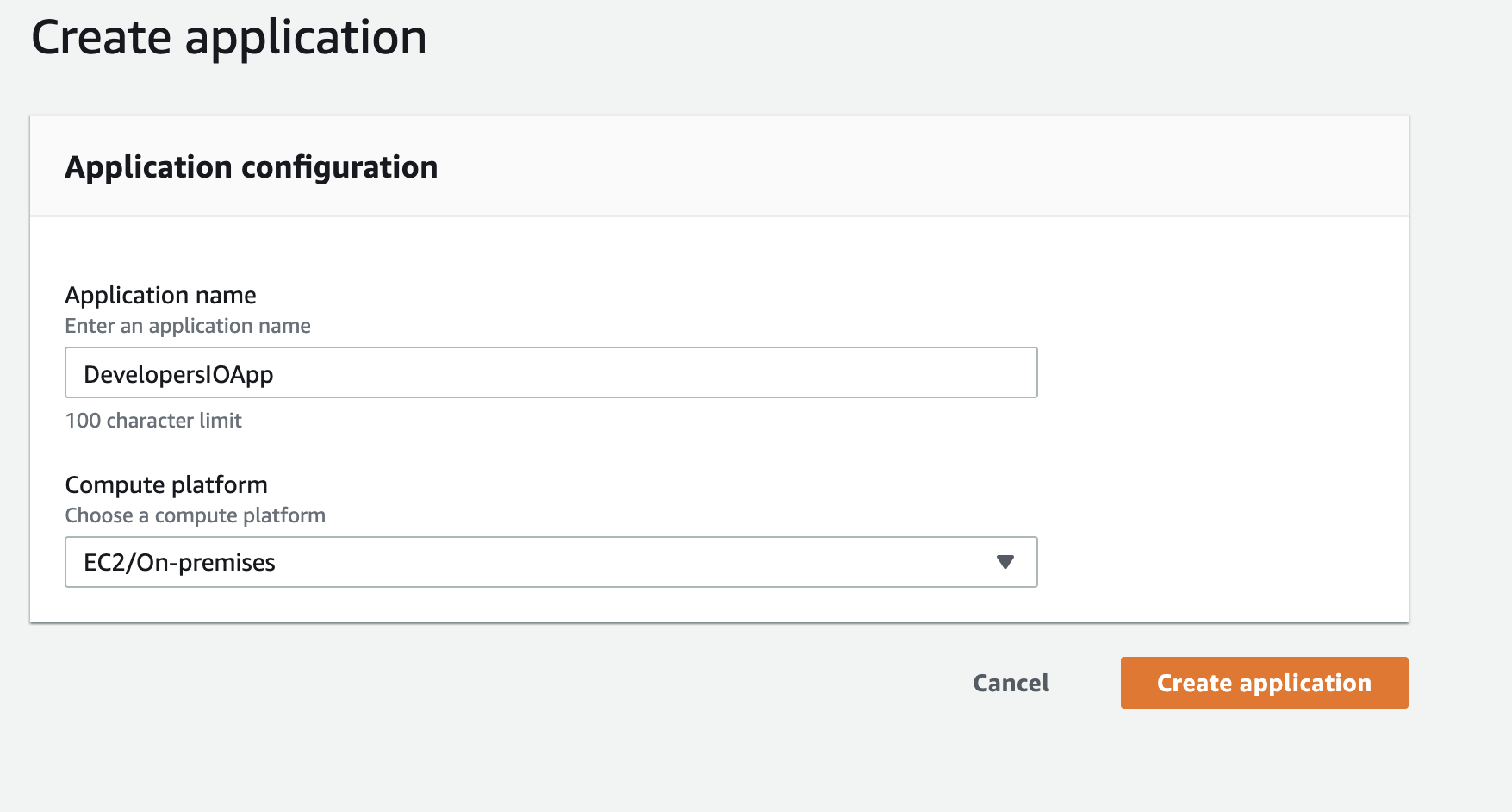The height and width of the screenshot is (812, 1512).
Task: Cancel the application creation
Action: tap(1011, 683)
